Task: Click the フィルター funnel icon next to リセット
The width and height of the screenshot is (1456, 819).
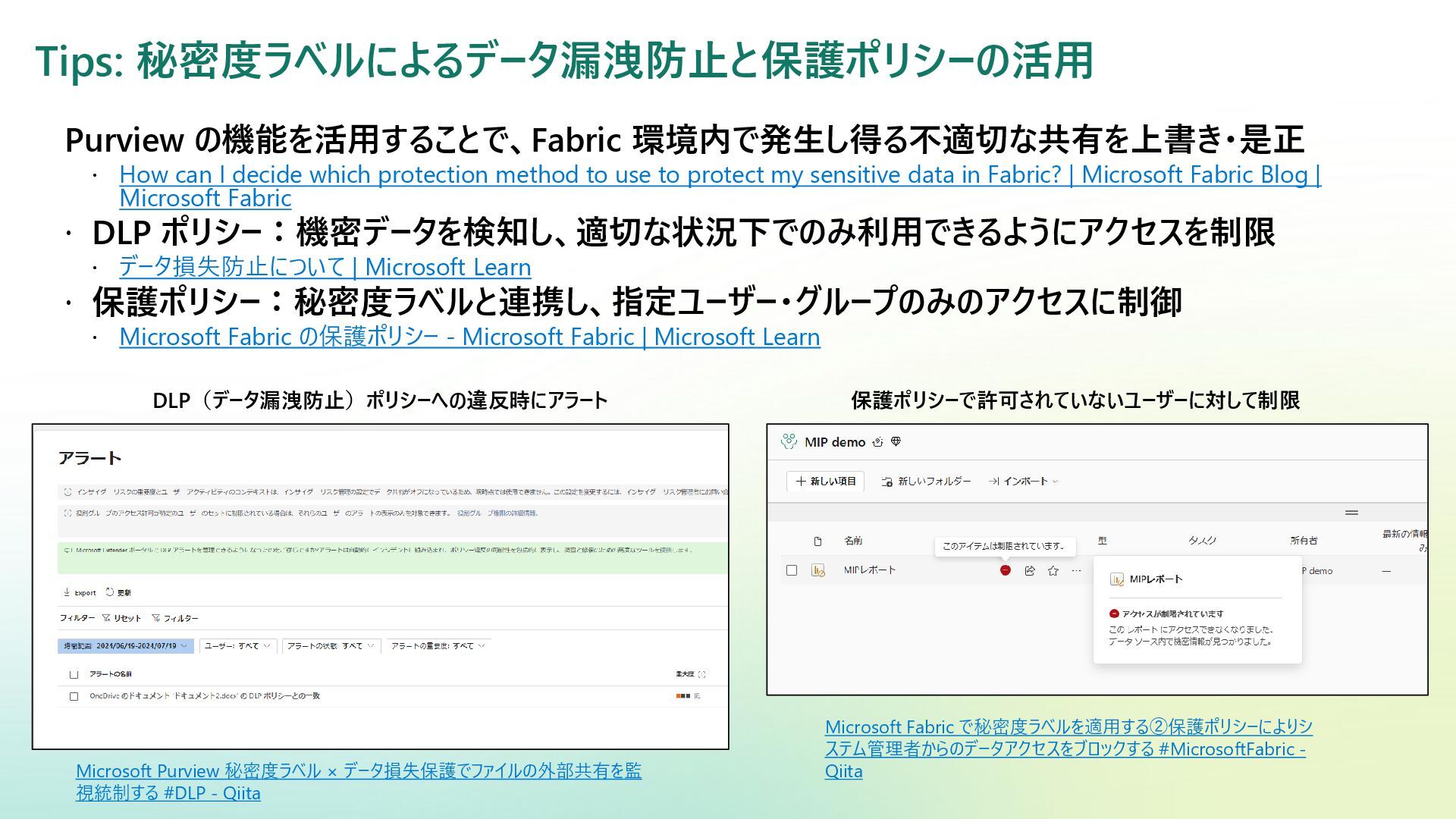Action: [x=155, y=618]
